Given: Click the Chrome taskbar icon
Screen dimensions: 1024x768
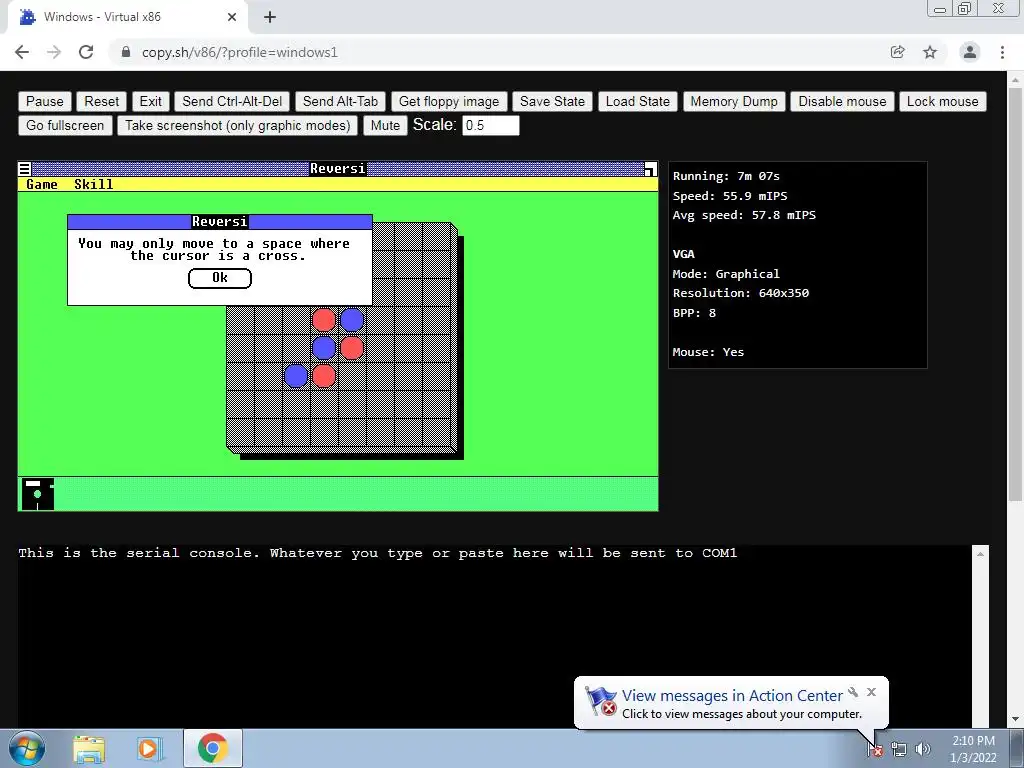Looking at the screenshot, I should (x=212, y=748).
